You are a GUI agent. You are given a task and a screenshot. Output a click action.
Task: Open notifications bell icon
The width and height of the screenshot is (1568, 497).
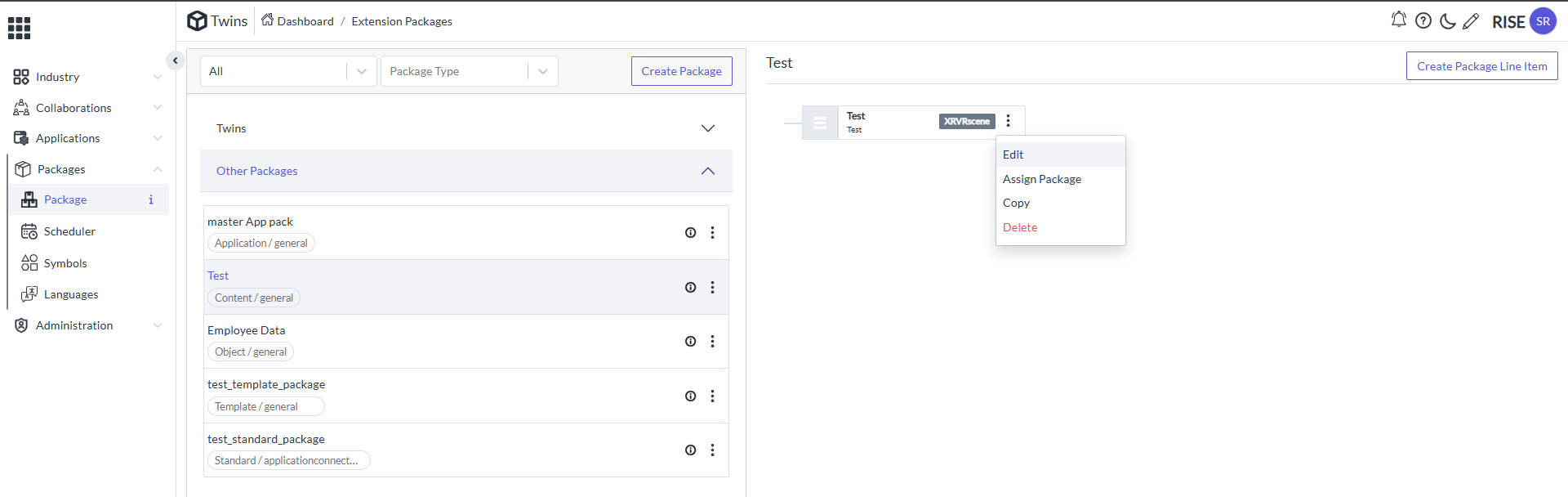coord(1398,20)
